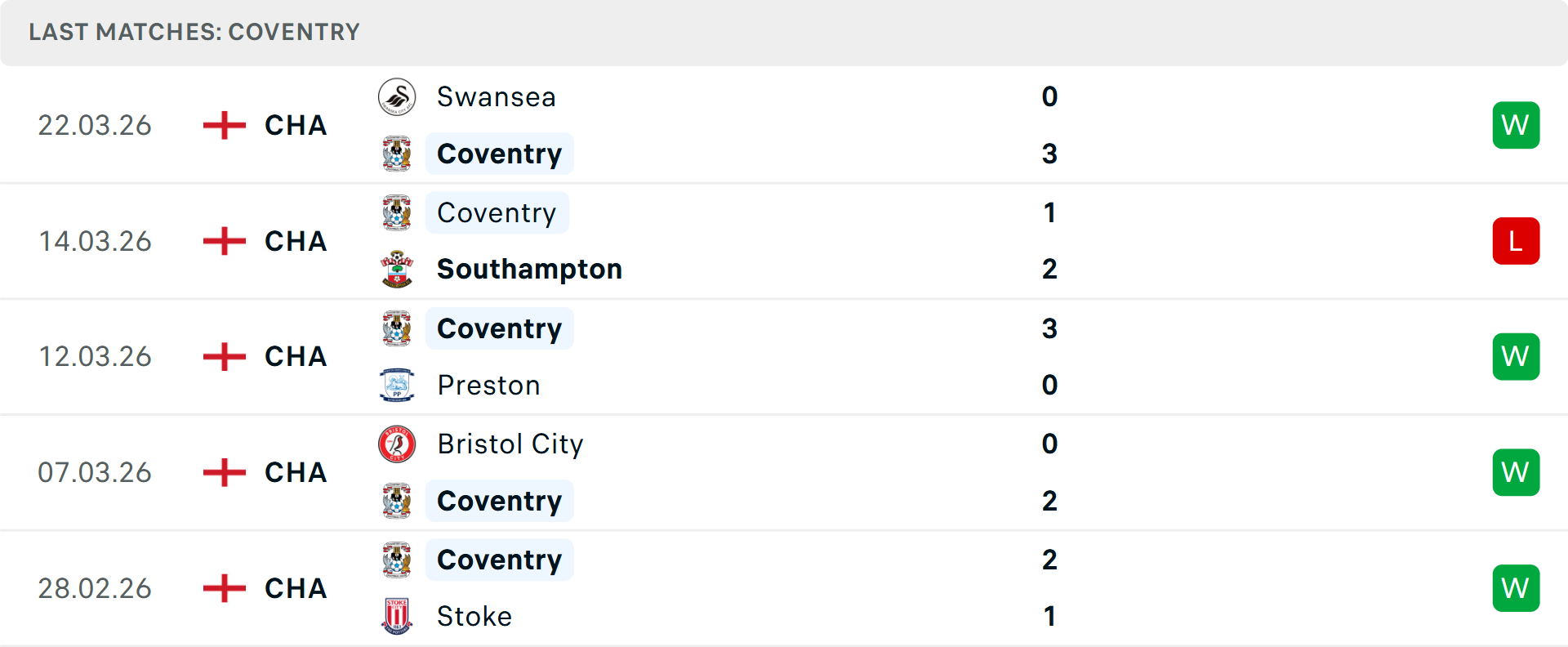Click the Southampton club crest
This screenshot has width=1568, height=647.
coord(398,269)
